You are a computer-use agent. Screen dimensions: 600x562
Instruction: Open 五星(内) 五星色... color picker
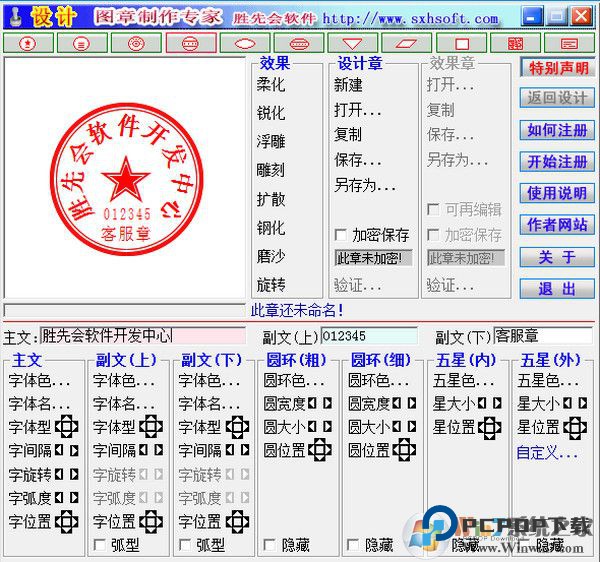click(x=463, y=380)
